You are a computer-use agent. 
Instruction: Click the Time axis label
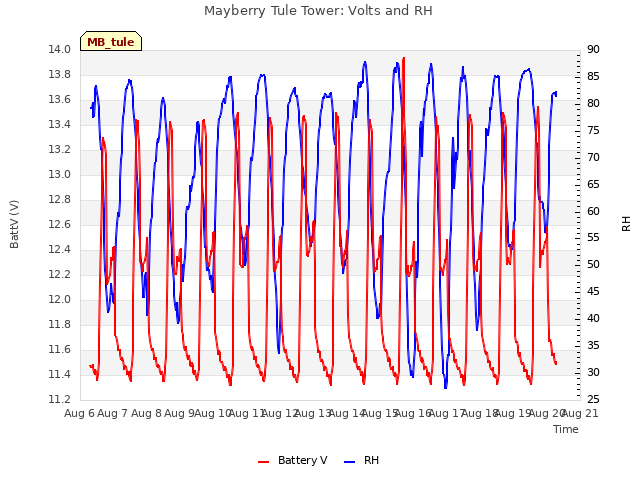pyautogui.click(x=566, y=429)
